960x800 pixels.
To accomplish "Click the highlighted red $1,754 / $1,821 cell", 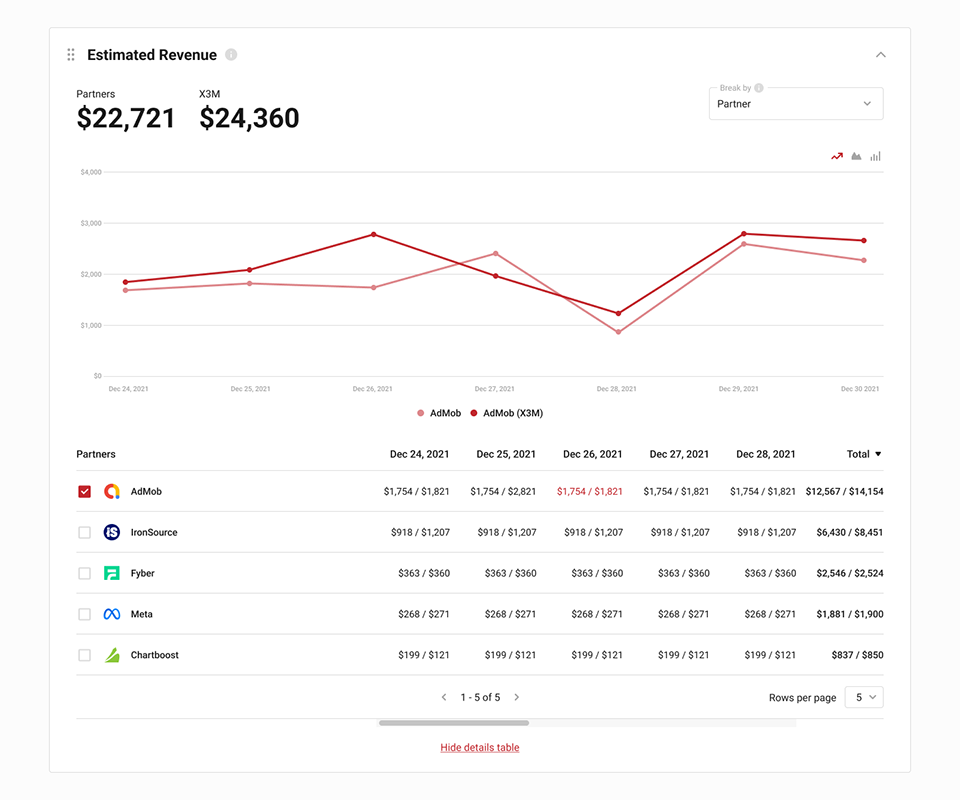I will point(590,492).
